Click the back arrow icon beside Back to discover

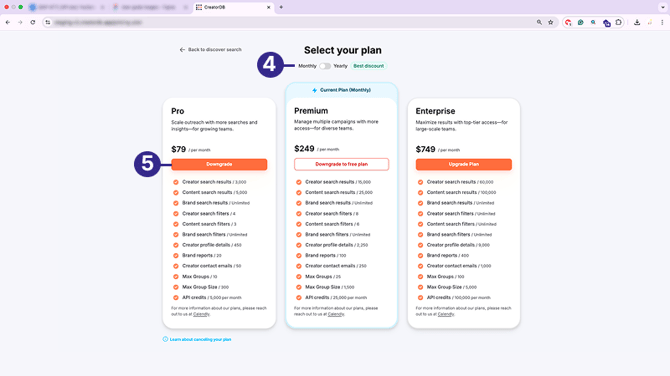click(x=182, y=50)
